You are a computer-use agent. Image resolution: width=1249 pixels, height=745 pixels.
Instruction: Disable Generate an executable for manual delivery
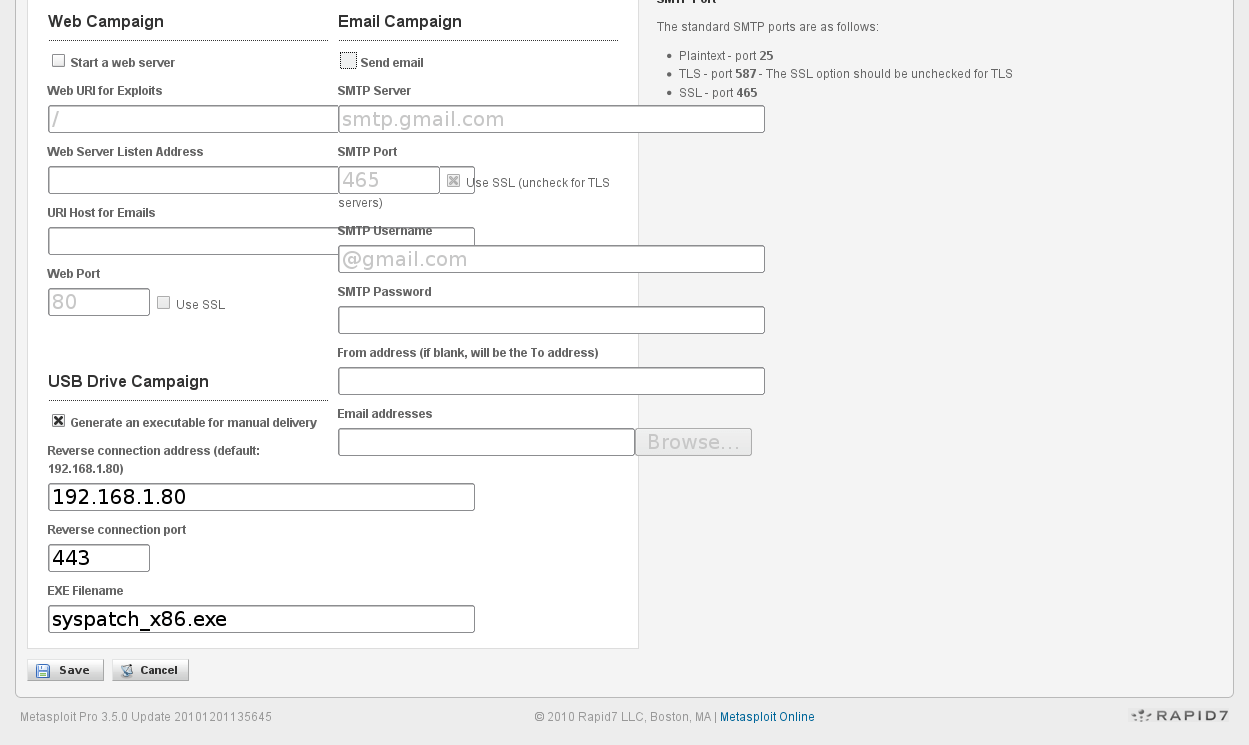[58, 420]
